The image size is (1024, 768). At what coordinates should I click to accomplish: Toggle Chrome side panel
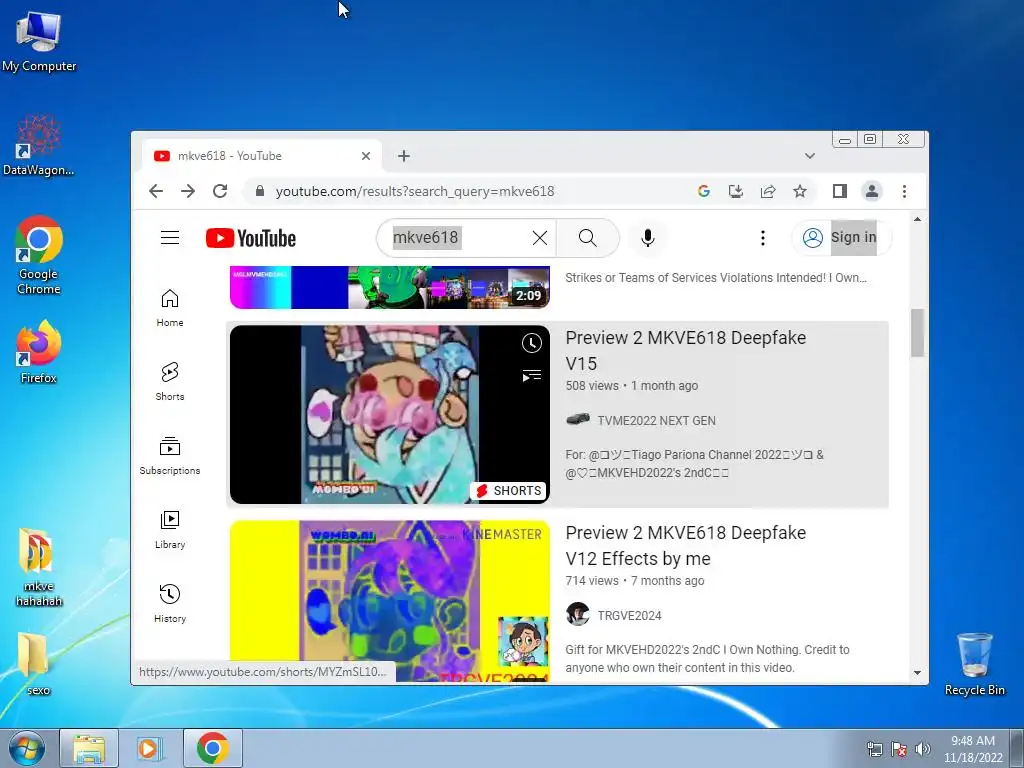point(840,191)
